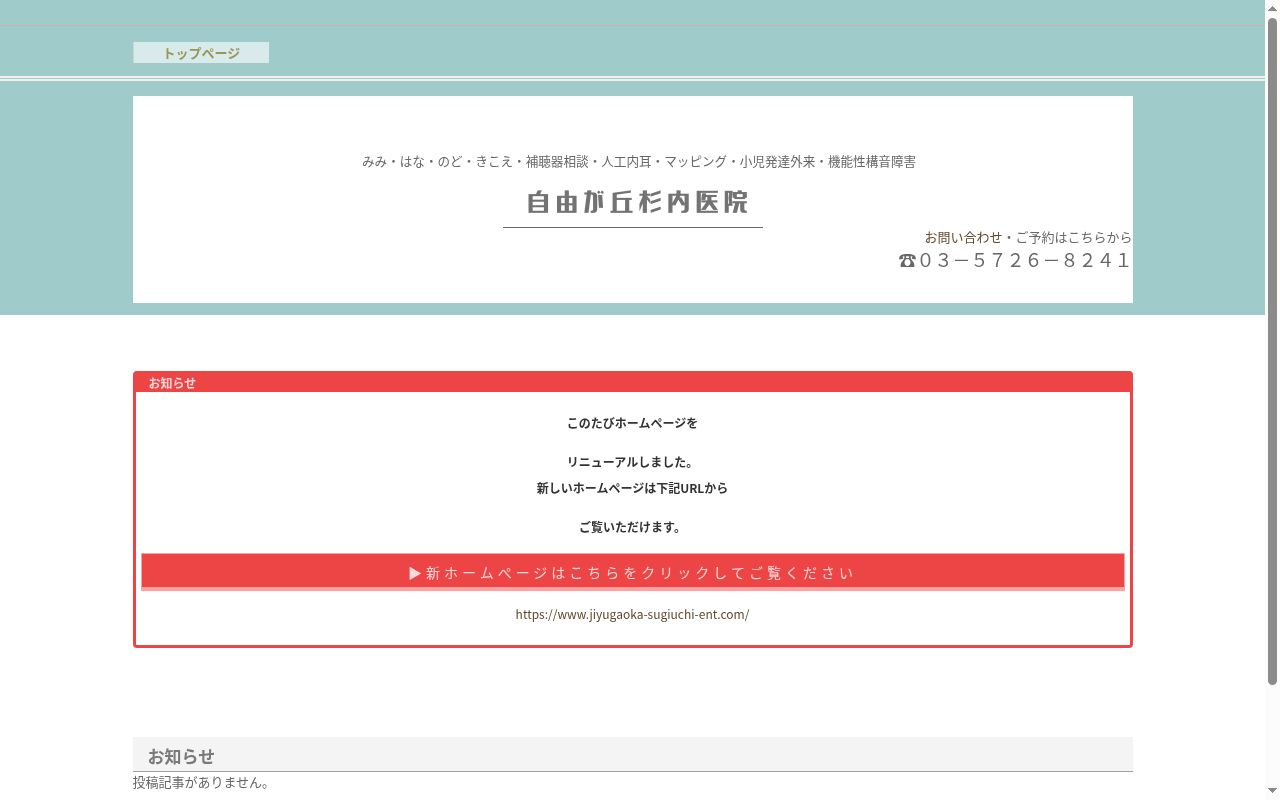Open the トップページ menu item
The width and height of the screenshot is (1280, 800).
click(x=201, y=53)
